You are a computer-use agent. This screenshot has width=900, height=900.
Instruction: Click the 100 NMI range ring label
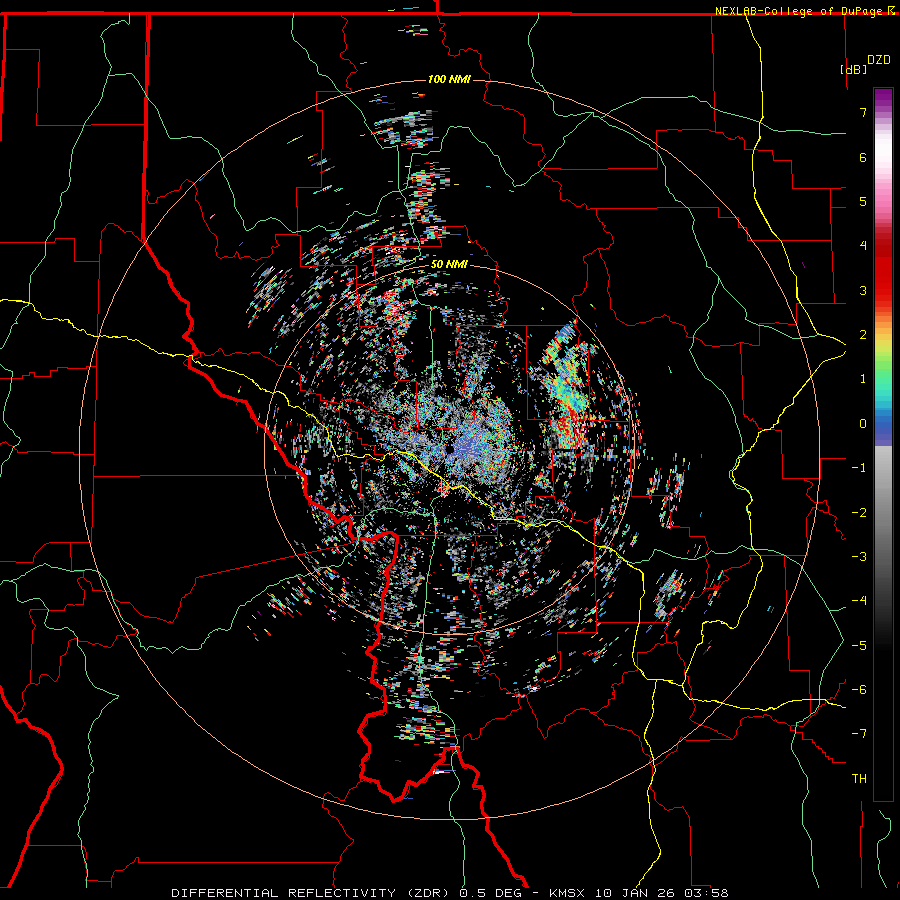click(449, 79)
